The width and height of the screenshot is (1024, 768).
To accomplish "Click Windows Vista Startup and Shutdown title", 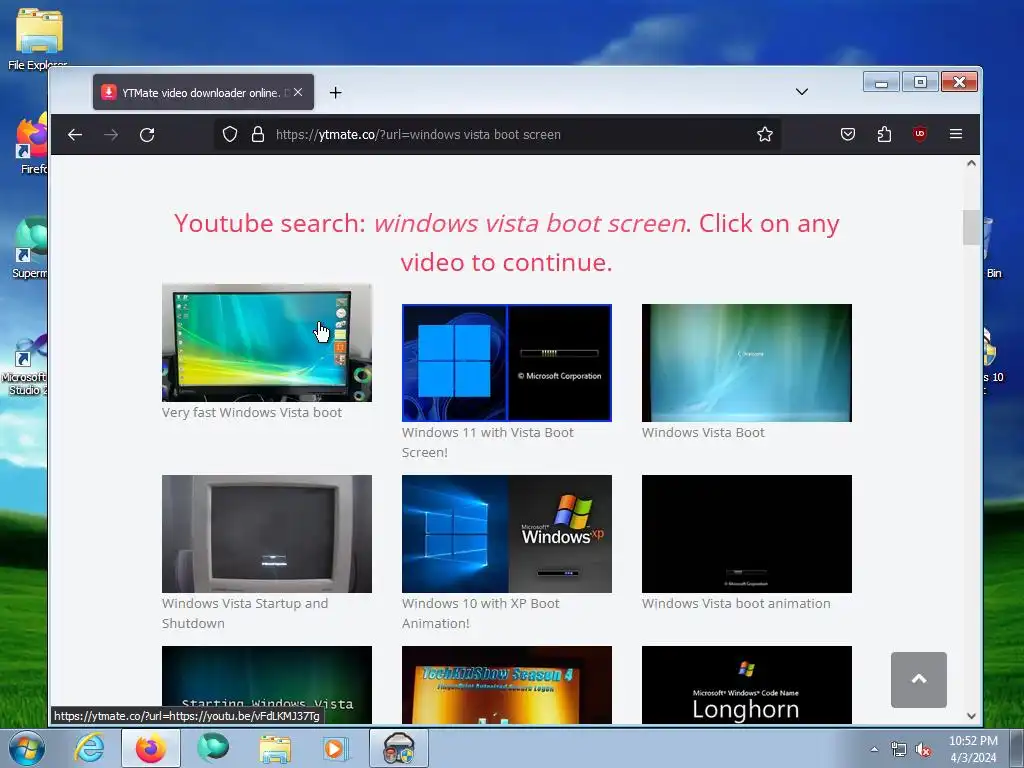I will 245,613.
